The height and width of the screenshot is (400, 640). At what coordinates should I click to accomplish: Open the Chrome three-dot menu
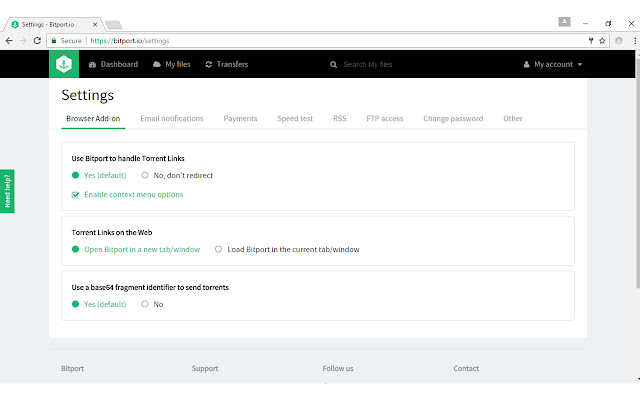click(x=635, y=41)
